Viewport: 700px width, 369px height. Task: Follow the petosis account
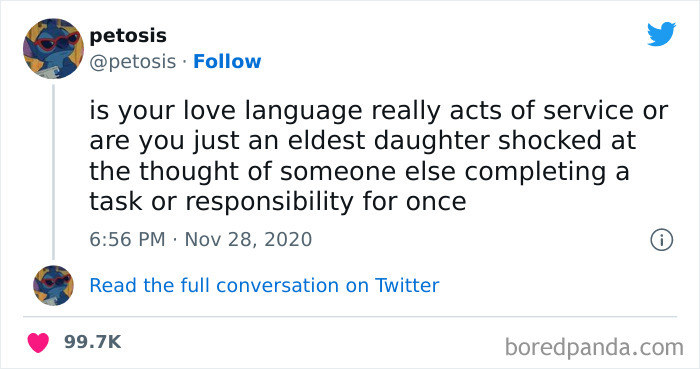(227, 61)
